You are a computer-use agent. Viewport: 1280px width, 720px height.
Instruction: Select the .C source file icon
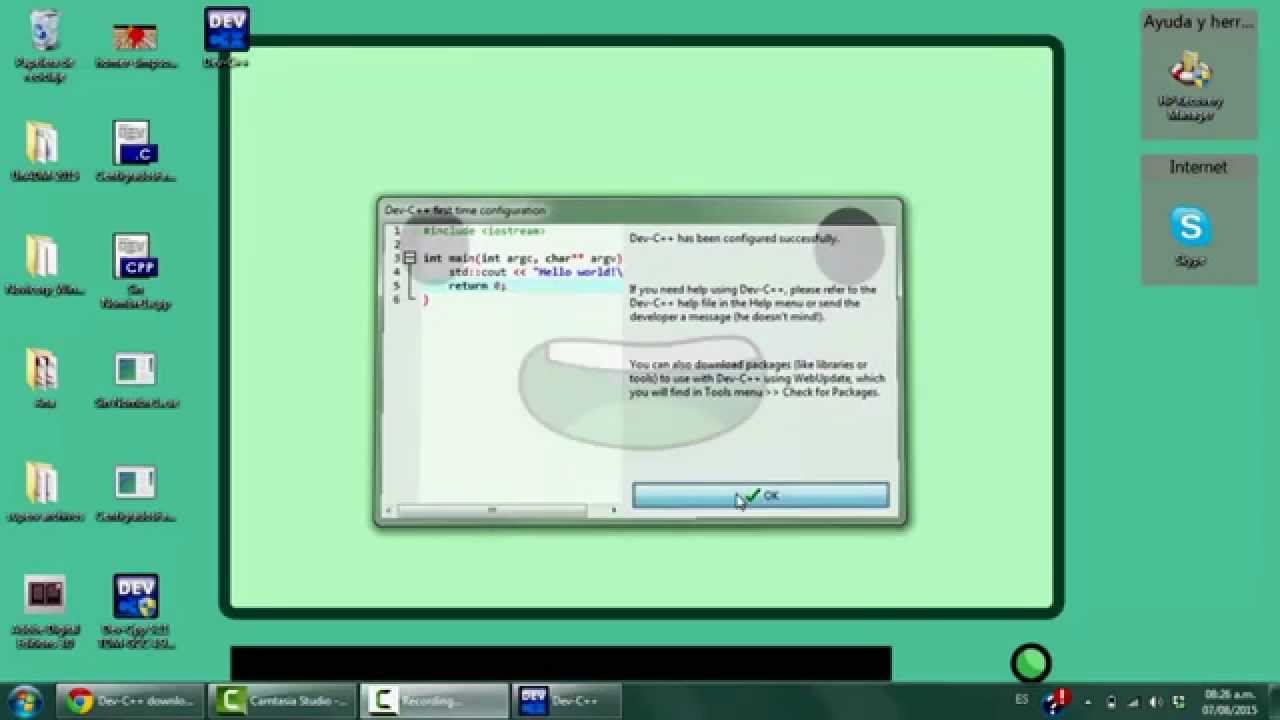(x=135, y=151)
